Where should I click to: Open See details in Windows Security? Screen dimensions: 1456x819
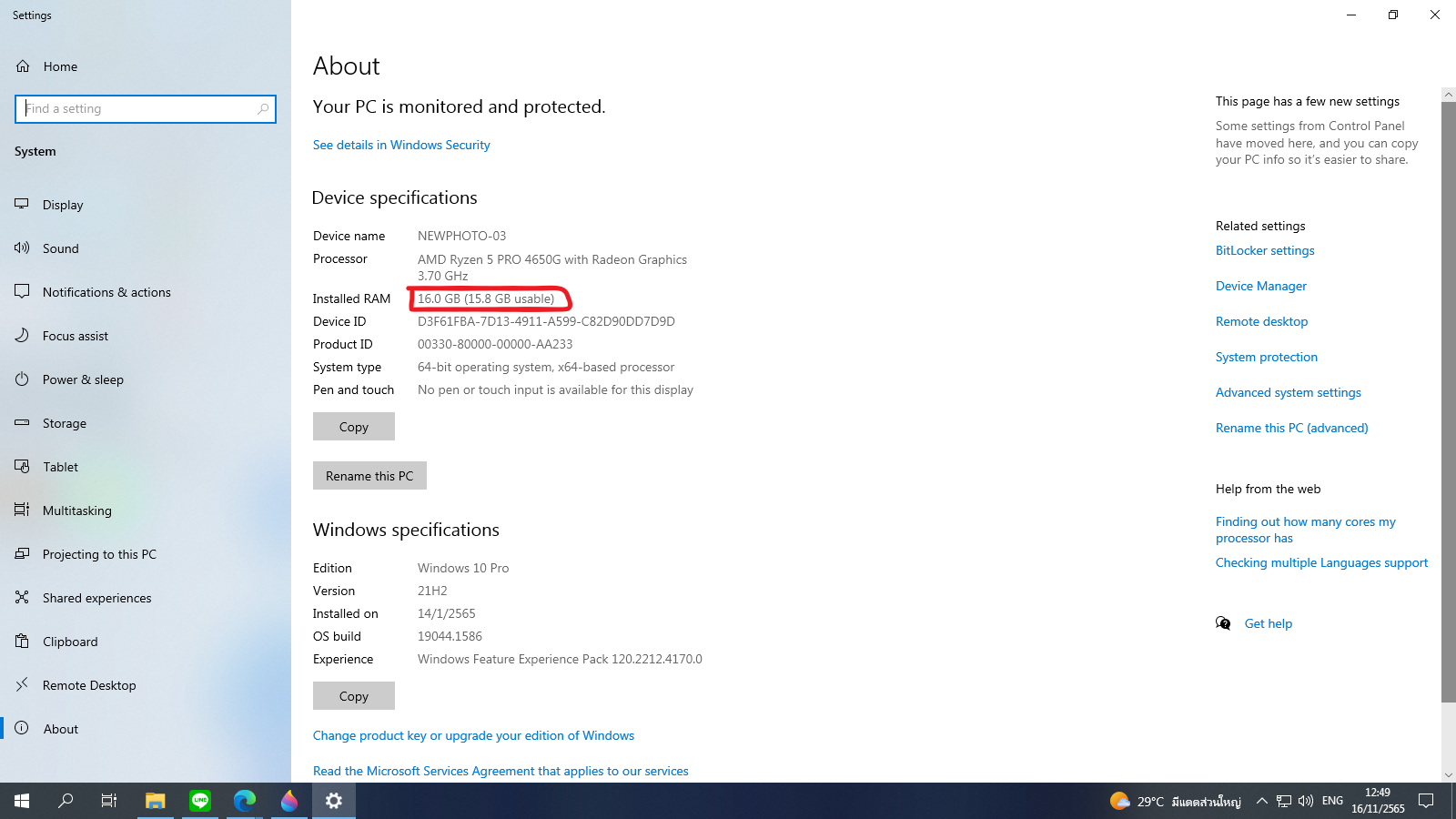tap(401, 146)
